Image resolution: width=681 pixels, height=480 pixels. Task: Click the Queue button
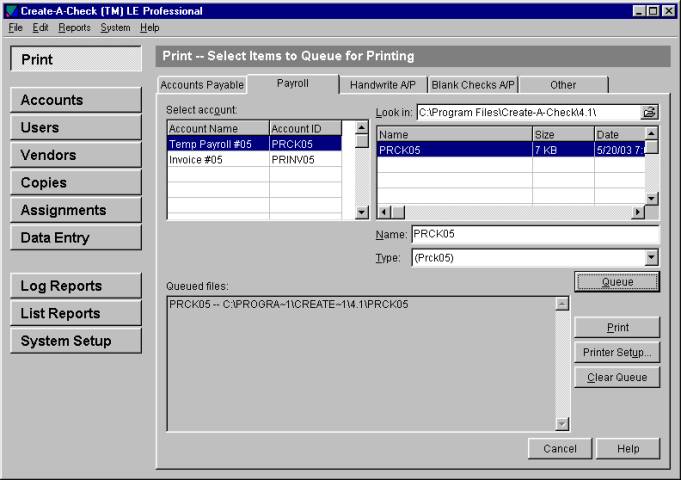point(617,282)
